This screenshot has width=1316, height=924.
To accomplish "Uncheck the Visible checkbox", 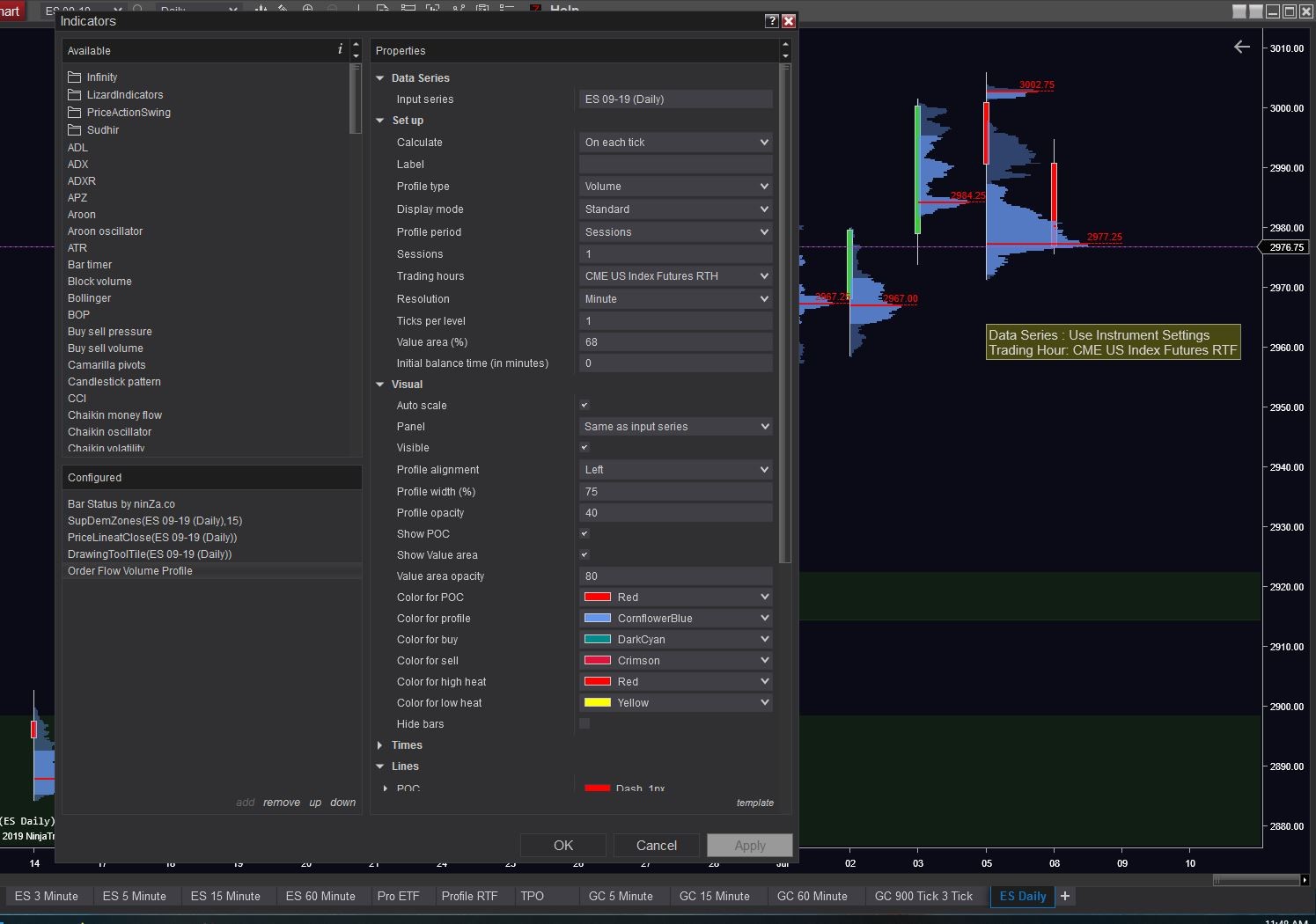I will point(584,448).
